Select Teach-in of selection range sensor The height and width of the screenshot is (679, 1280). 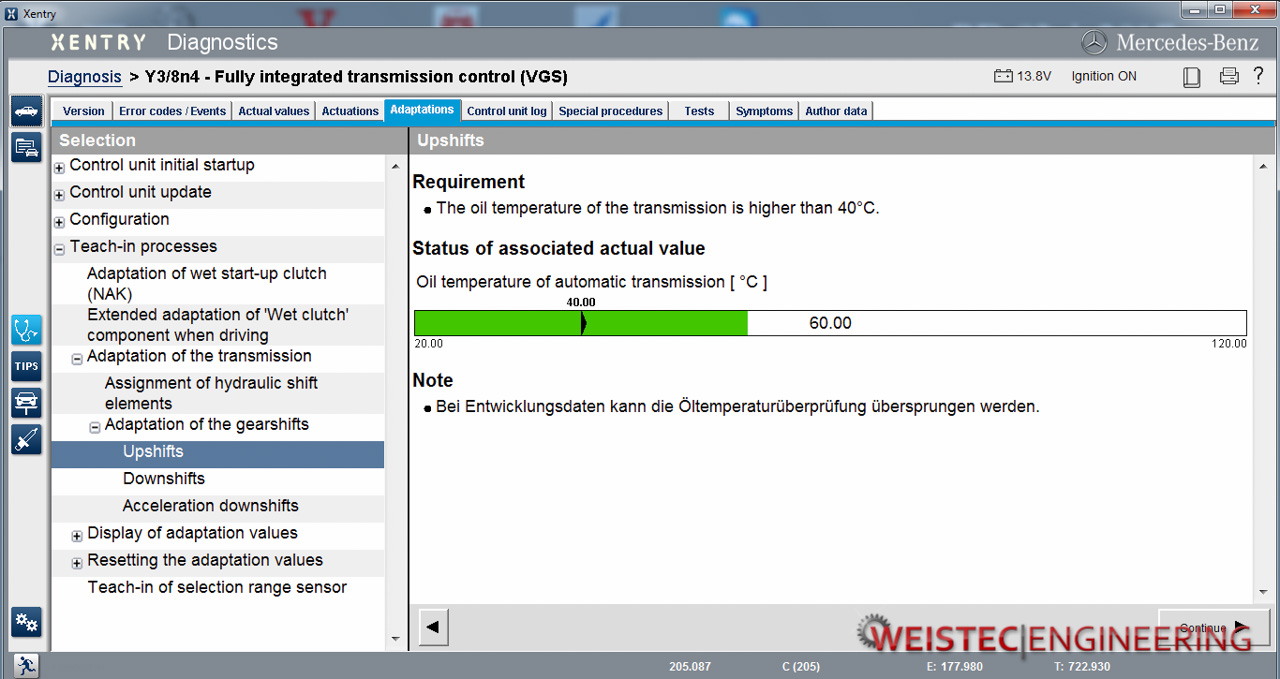218,590
